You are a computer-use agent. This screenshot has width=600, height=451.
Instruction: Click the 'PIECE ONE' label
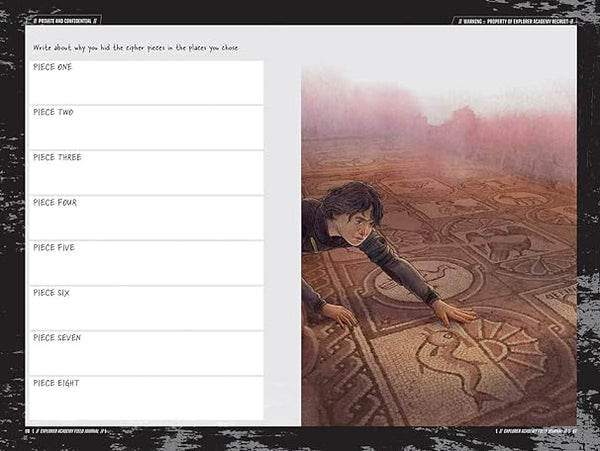[52, 67]
